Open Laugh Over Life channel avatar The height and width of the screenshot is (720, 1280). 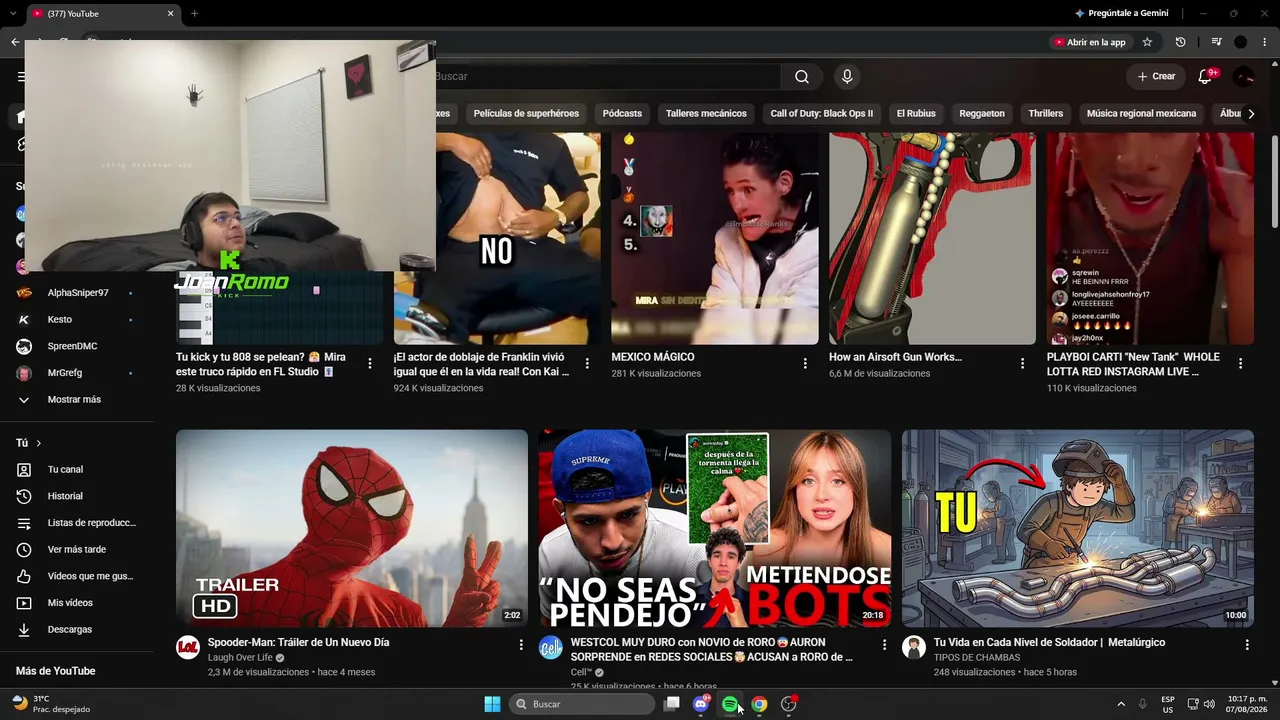click(x=188, y=647)
